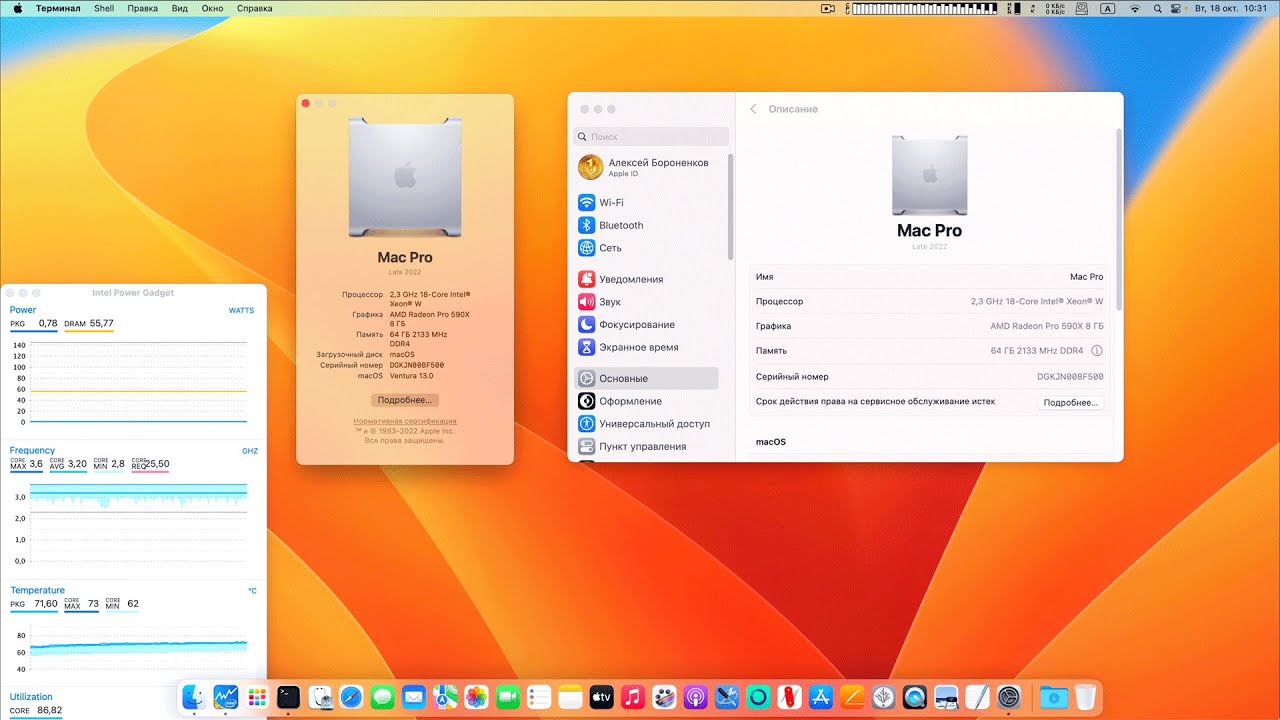Open the Shell menu

[104, 8]
